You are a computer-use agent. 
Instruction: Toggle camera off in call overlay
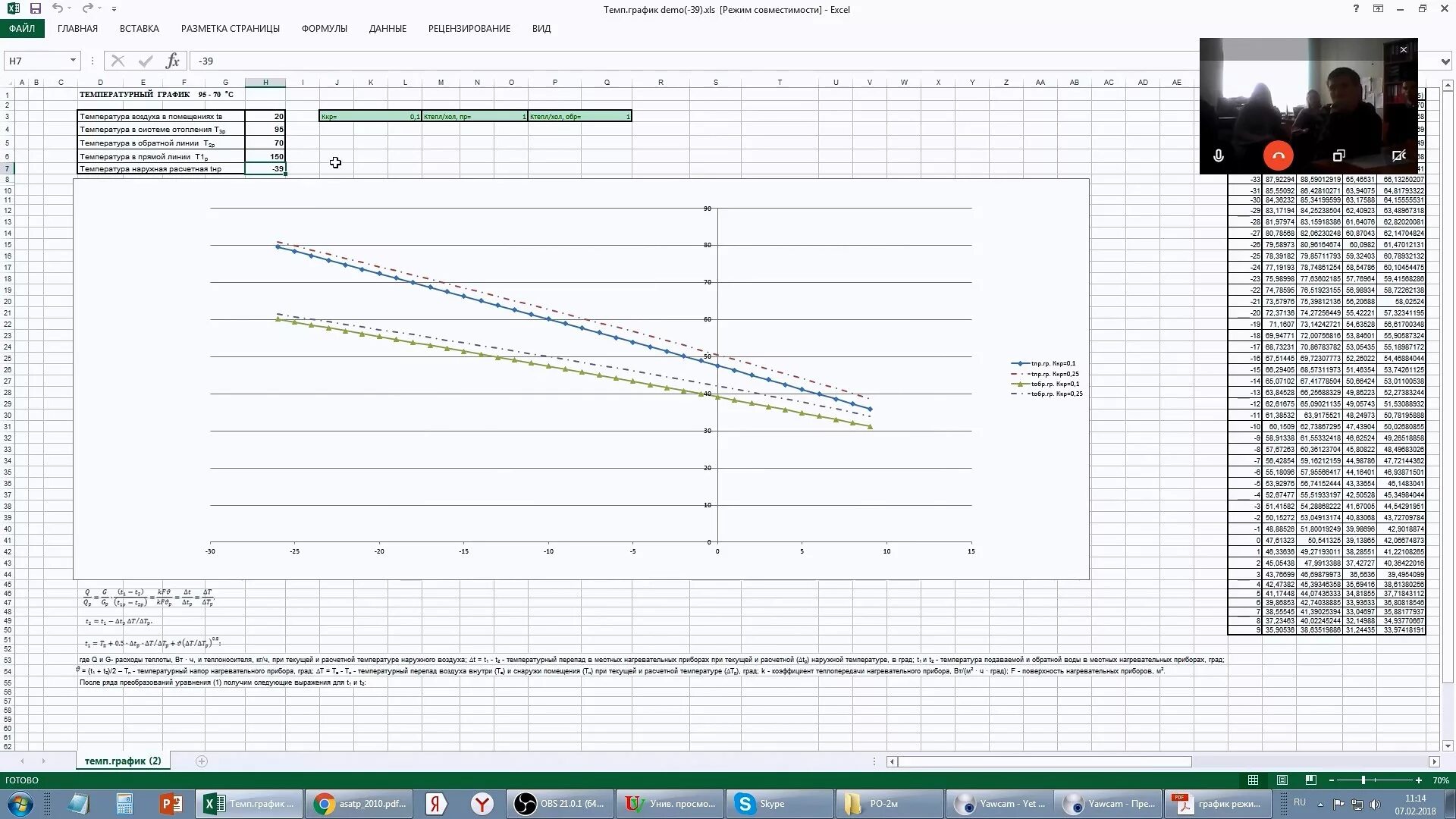tap(1399, 155)
